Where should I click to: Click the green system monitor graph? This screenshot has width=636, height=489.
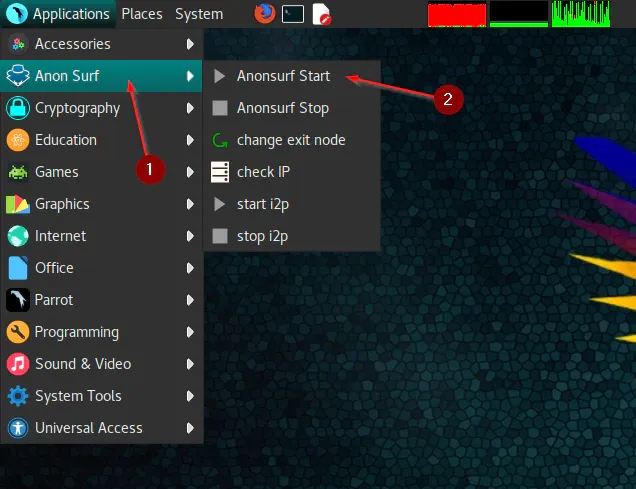click(x=581, y=14)
